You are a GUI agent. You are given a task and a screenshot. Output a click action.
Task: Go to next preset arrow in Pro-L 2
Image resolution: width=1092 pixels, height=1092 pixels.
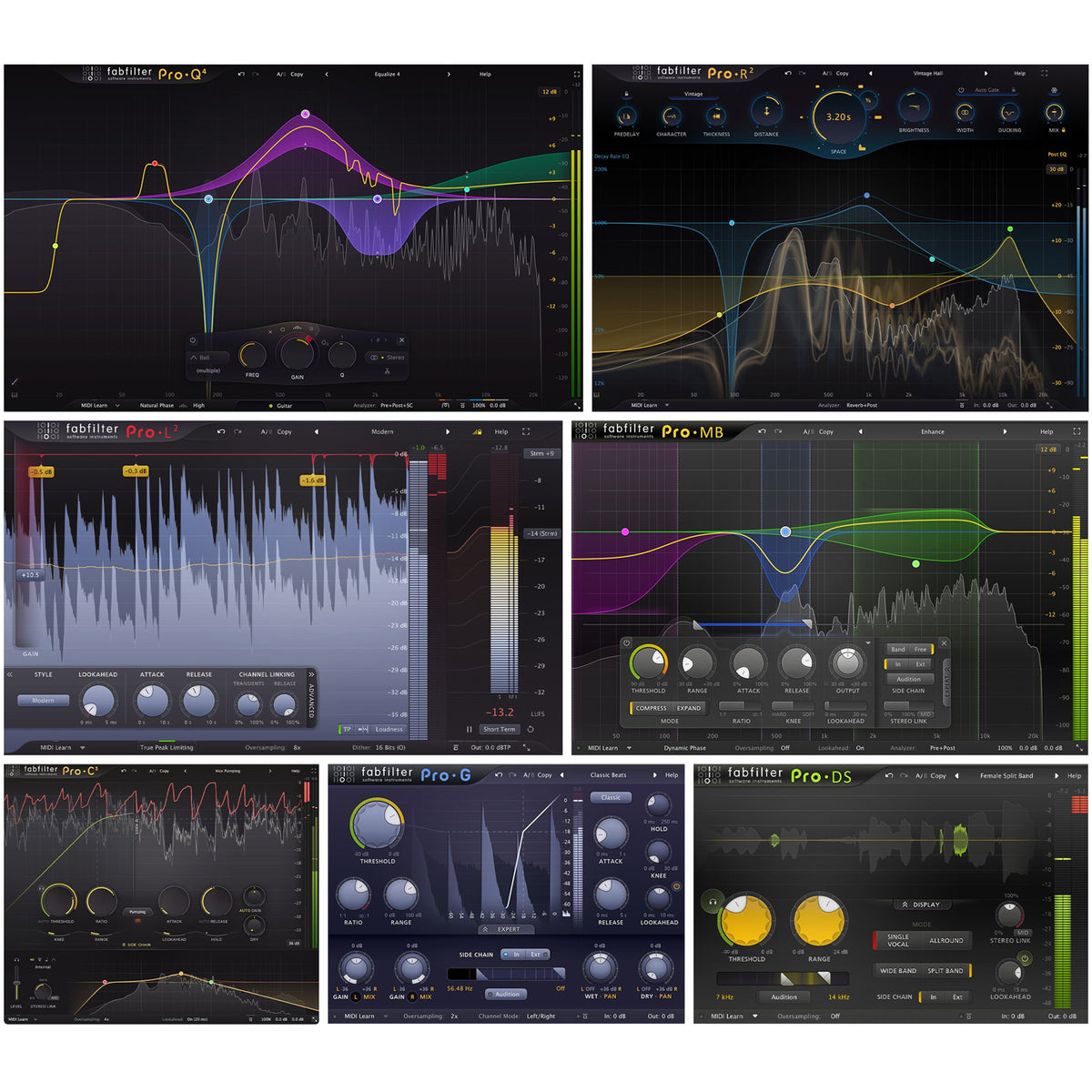[448, 431]
